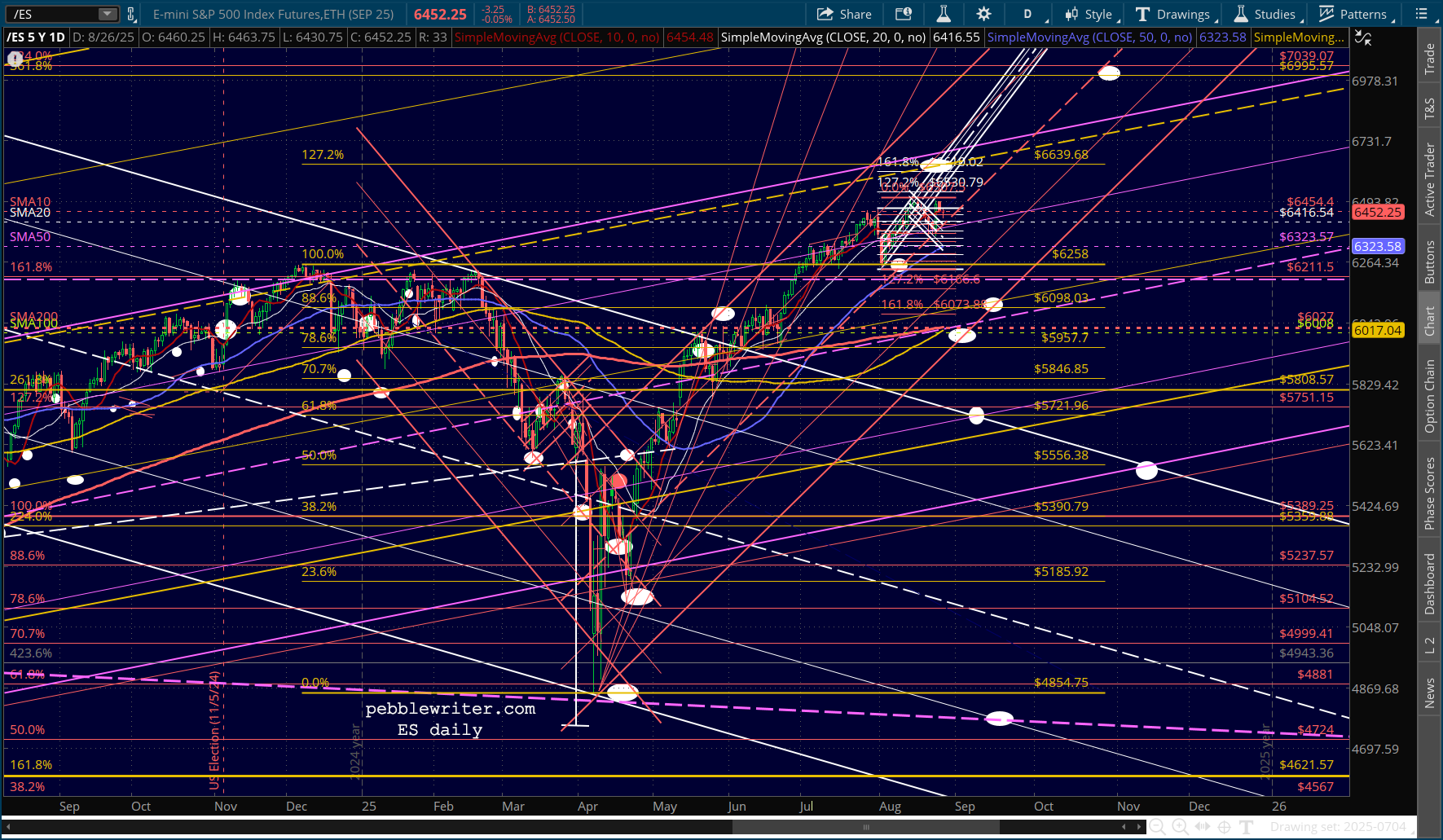
Task: Click the last price 6452.25 in header
Action: [440, 14]
